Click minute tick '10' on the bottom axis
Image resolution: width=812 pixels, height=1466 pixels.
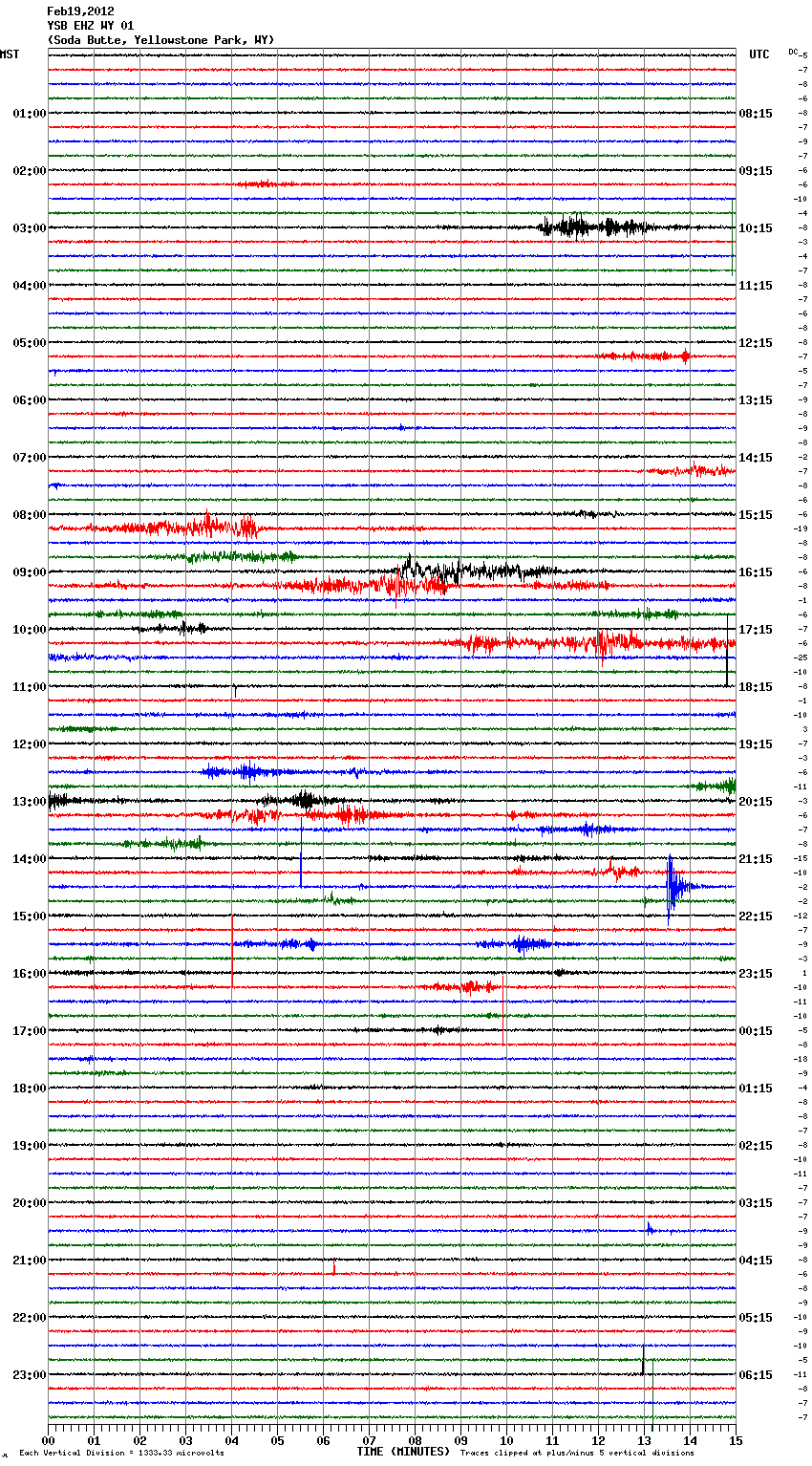coord(506,1440)
